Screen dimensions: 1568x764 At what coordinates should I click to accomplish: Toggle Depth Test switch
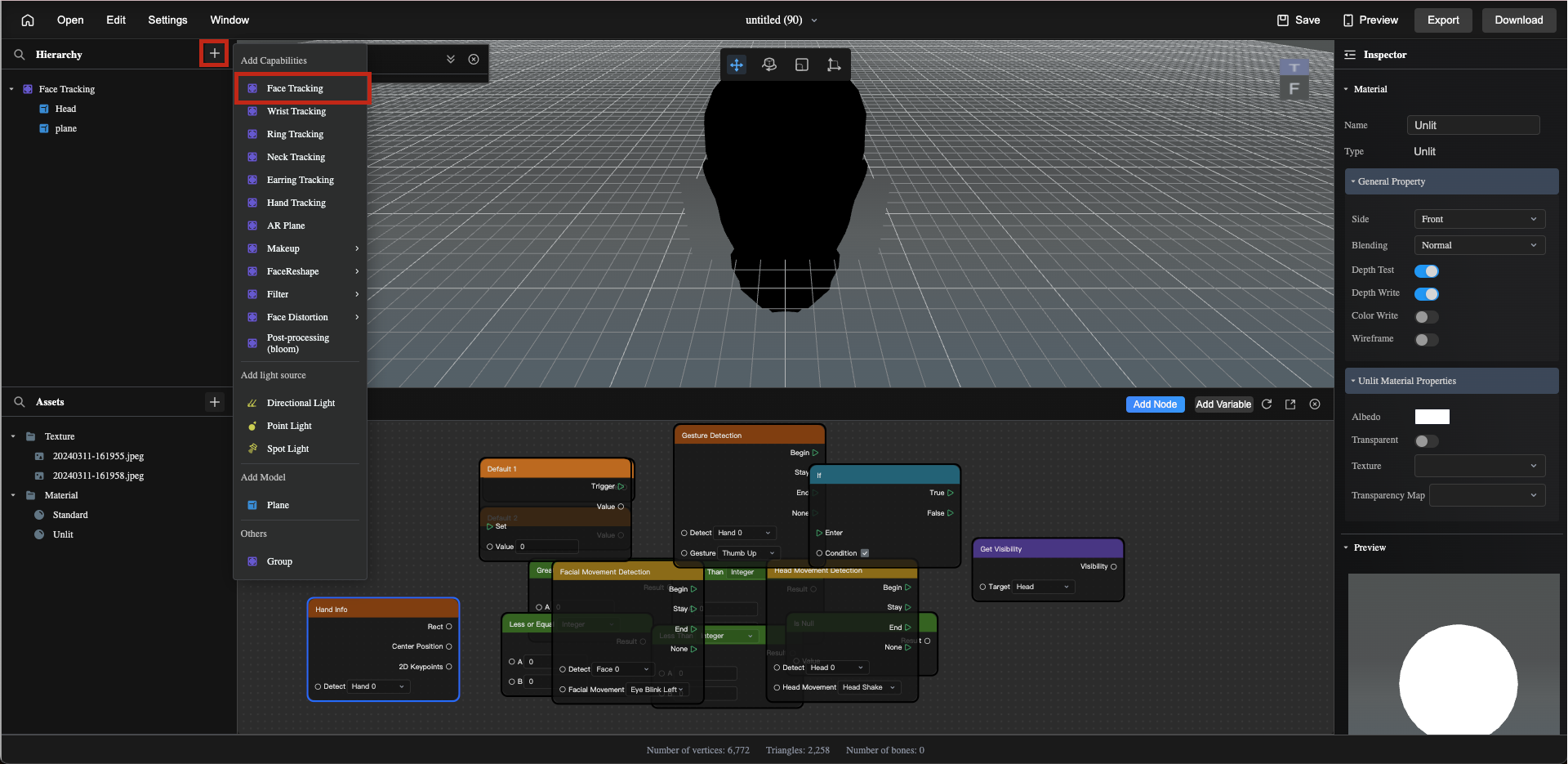(1427, 271)
